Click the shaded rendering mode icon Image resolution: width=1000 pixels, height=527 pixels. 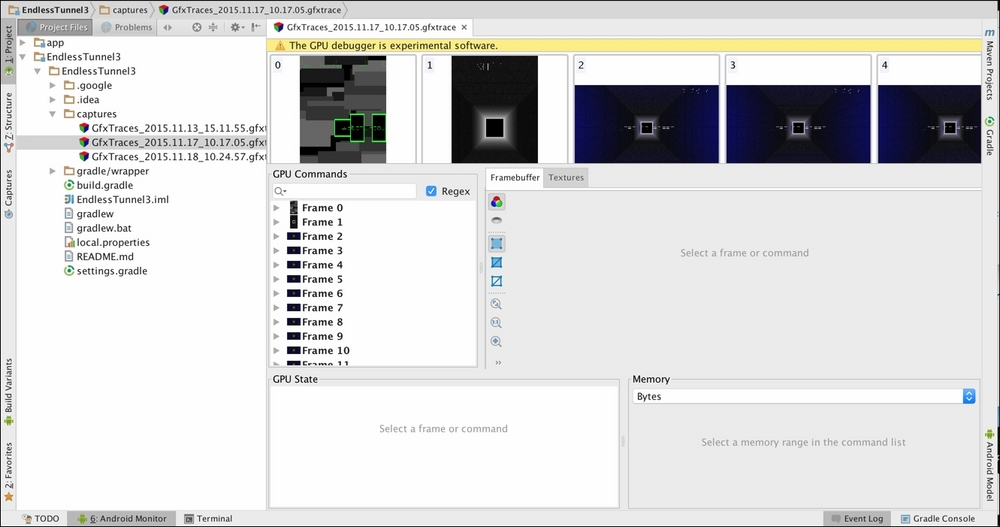click(x=497, y=243)
